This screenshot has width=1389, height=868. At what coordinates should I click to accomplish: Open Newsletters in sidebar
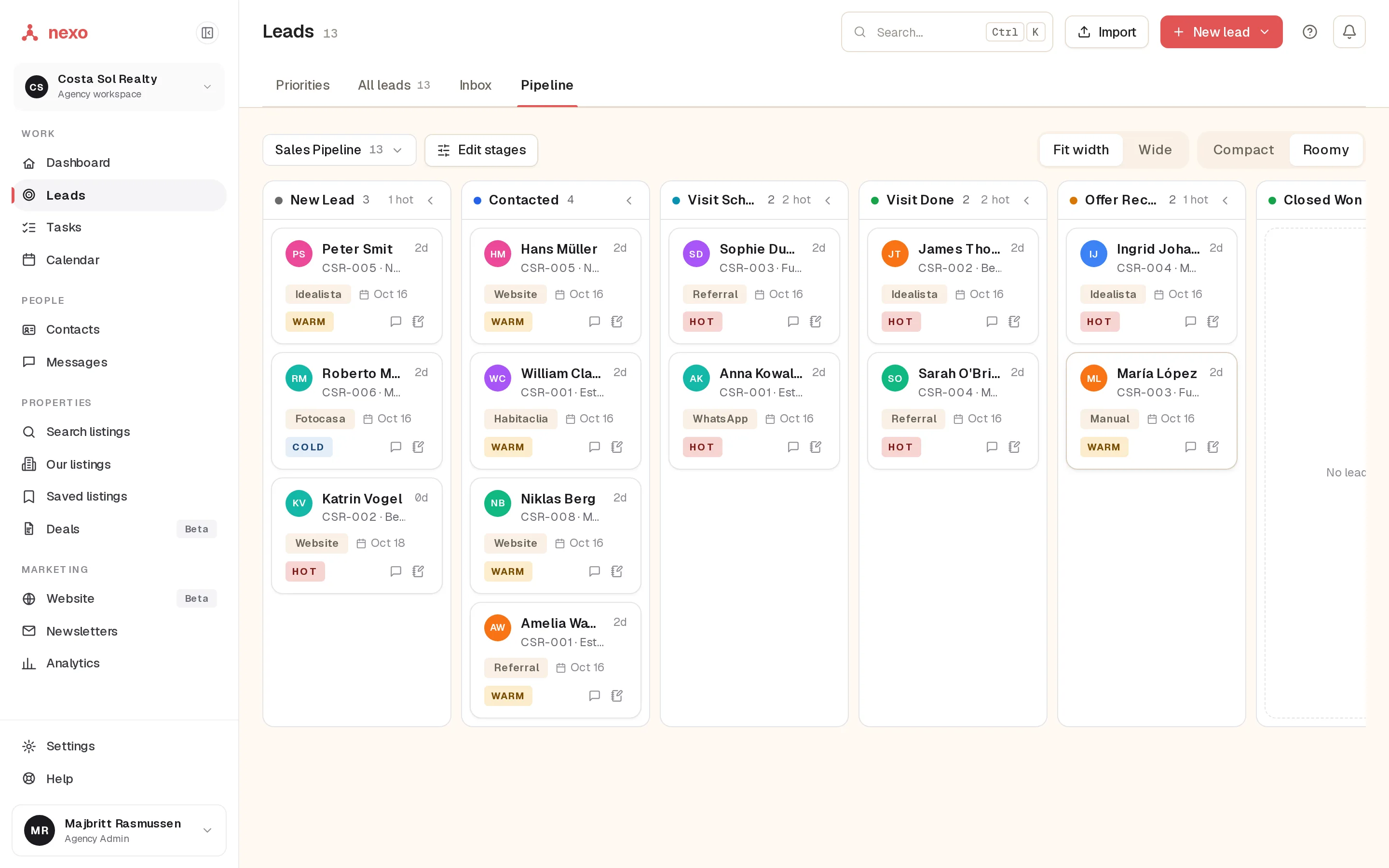119,631
